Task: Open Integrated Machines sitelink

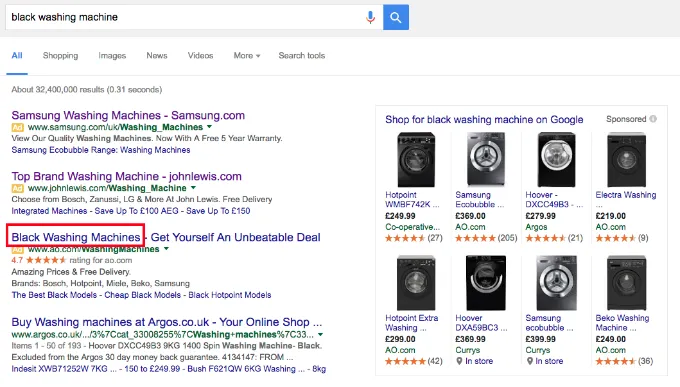Action: click(x=49, y=211)
